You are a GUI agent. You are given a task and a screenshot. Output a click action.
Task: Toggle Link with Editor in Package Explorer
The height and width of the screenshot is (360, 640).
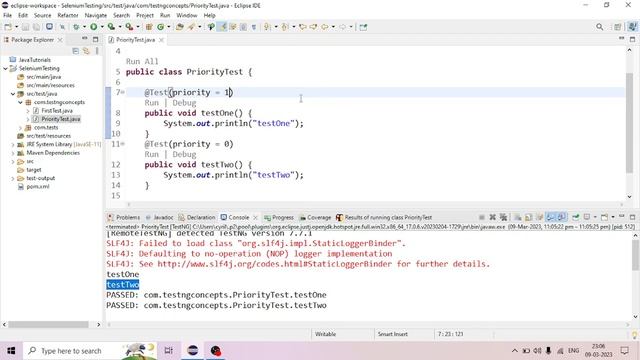(x=86, y=51)
